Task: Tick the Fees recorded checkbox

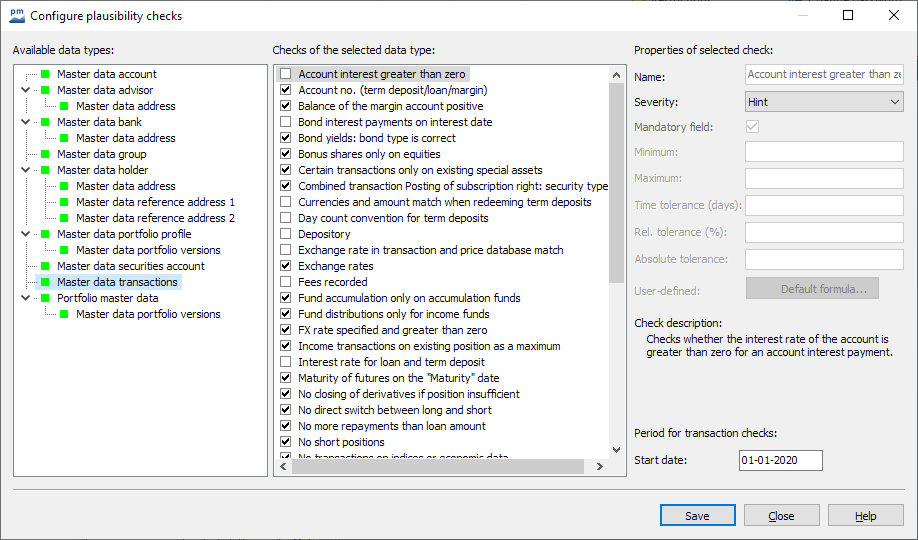Action: point(286,282)
